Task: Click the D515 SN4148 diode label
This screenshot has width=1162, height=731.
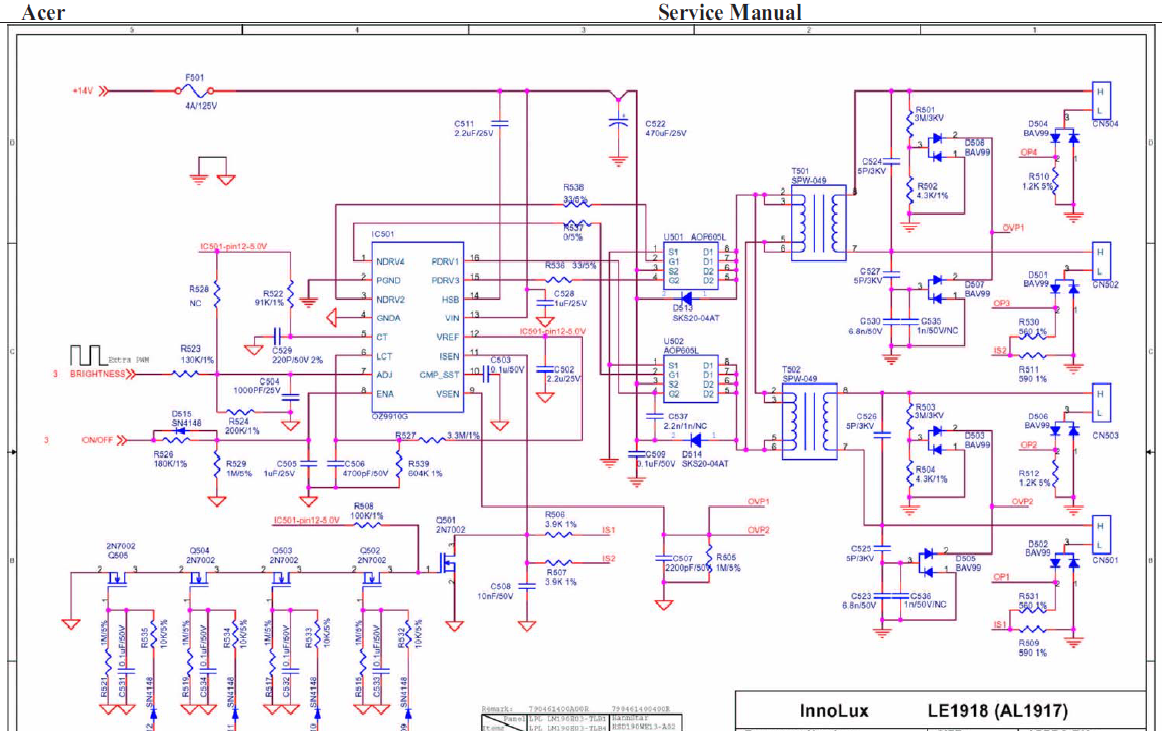Action: [187, 418]
